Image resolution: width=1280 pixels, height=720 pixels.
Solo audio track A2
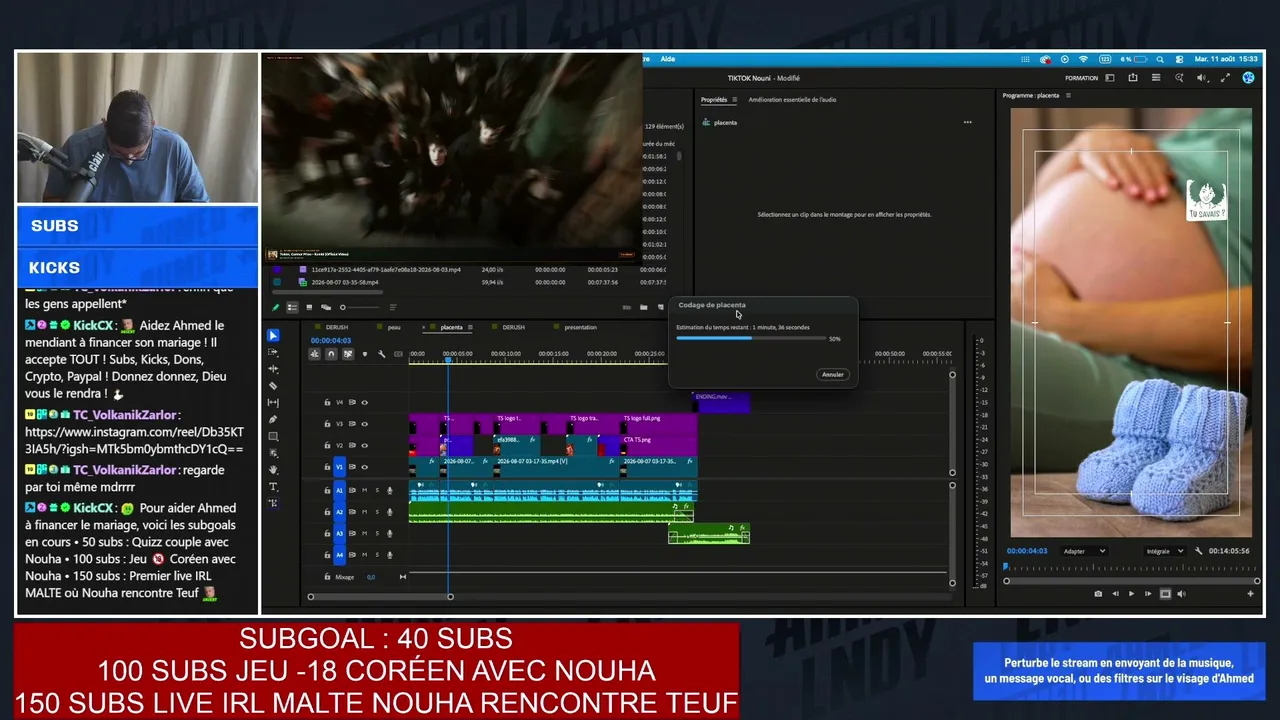[377, 512]
